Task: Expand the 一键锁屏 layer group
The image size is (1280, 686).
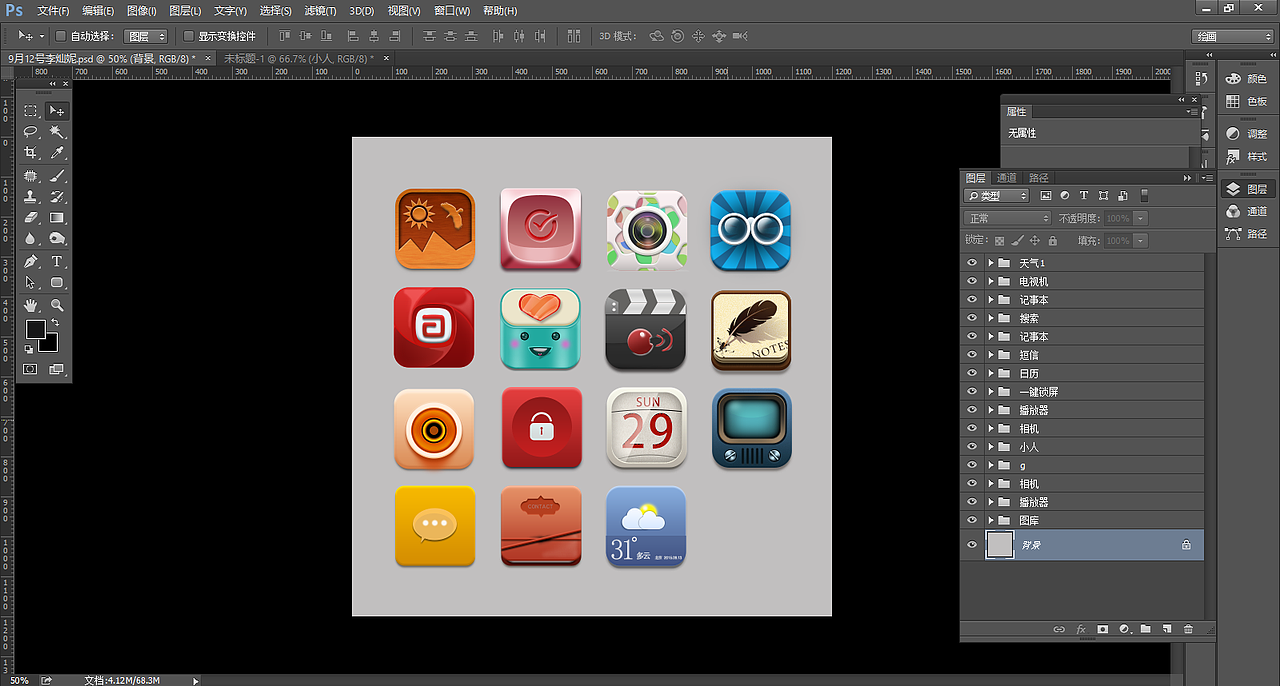Action: [x=991, y=392]
